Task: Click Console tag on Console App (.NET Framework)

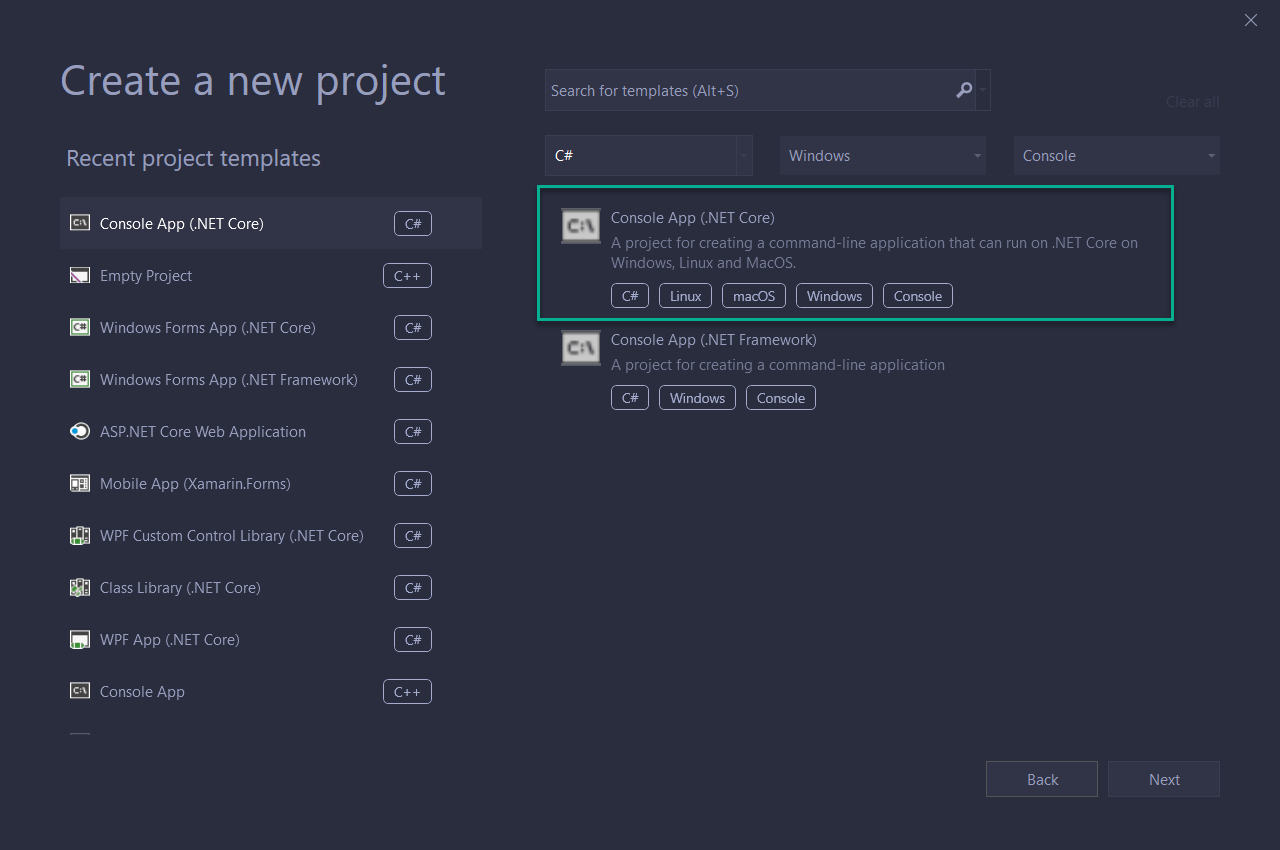Action: click(781, 398)
